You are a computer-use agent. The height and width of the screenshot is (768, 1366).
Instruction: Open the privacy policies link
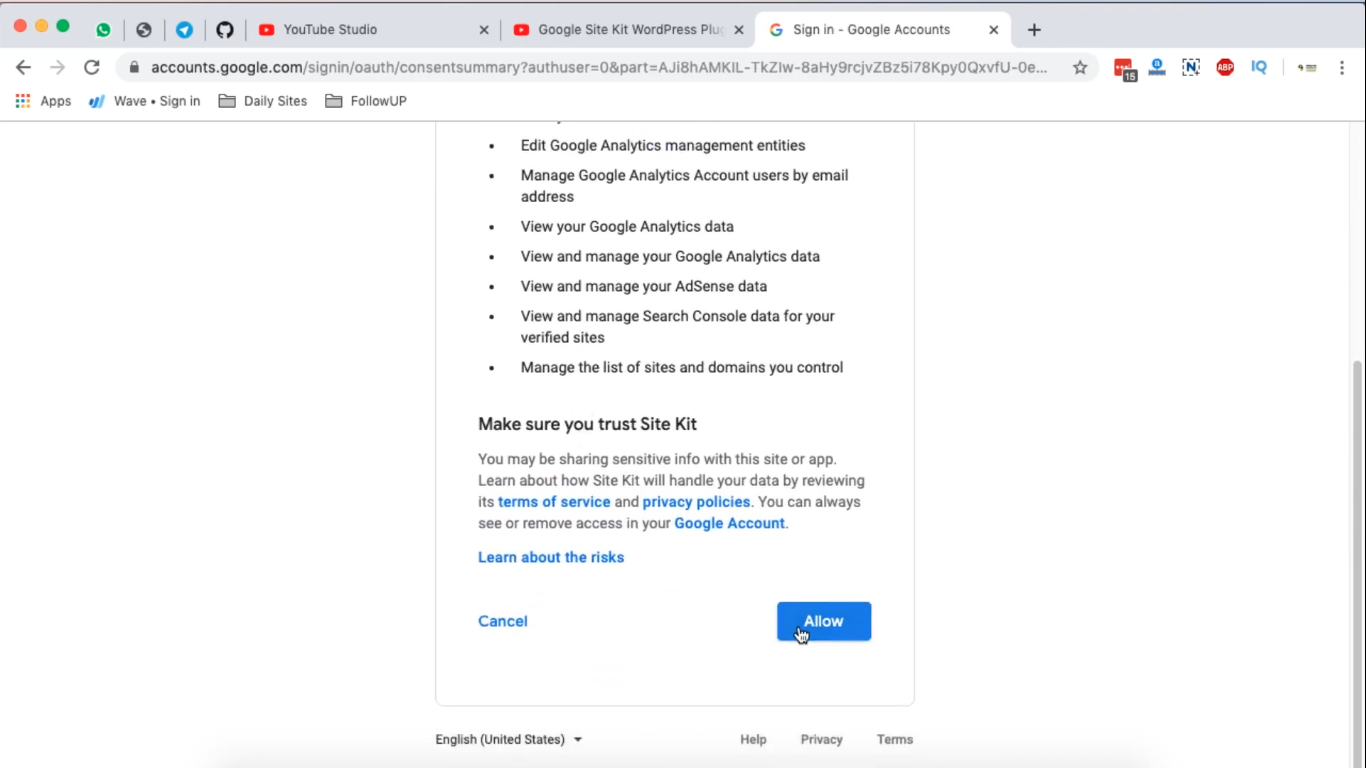(696, 502)
